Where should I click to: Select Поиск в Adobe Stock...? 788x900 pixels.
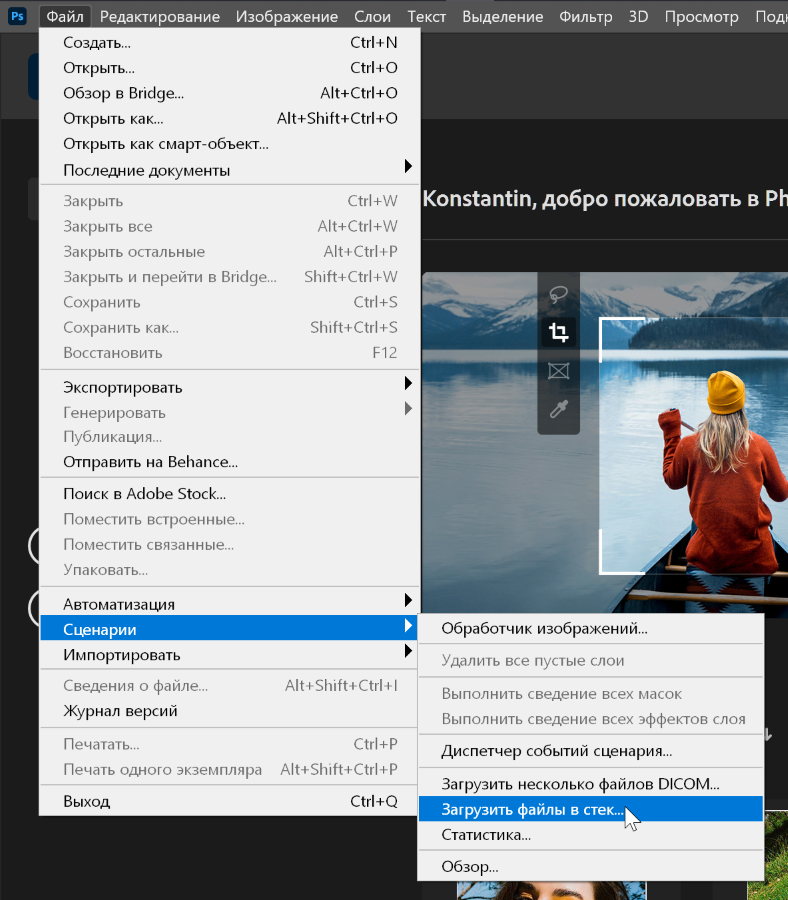(x=230, y=494)
